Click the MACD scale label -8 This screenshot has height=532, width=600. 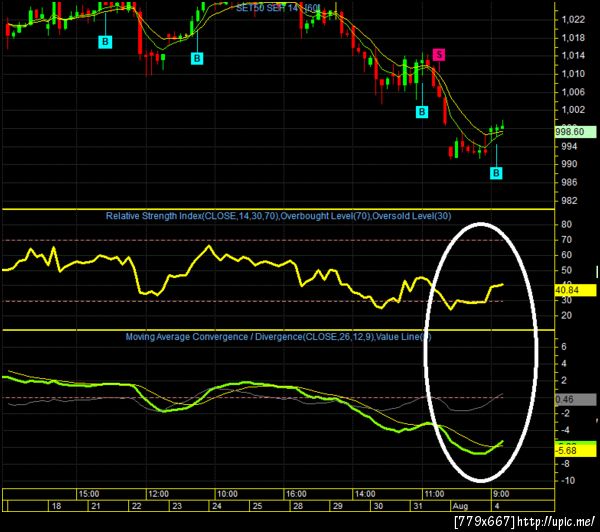565,464
